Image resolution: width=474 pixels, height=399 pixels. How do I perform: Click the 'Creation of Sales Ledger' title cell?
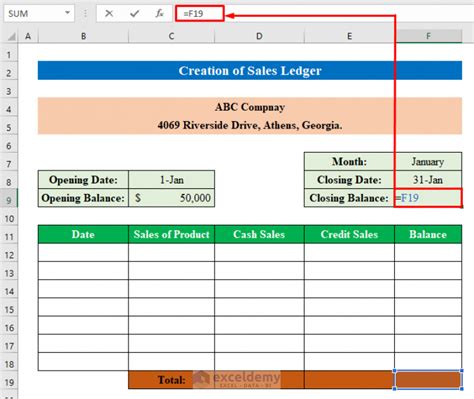pos(250,70)
